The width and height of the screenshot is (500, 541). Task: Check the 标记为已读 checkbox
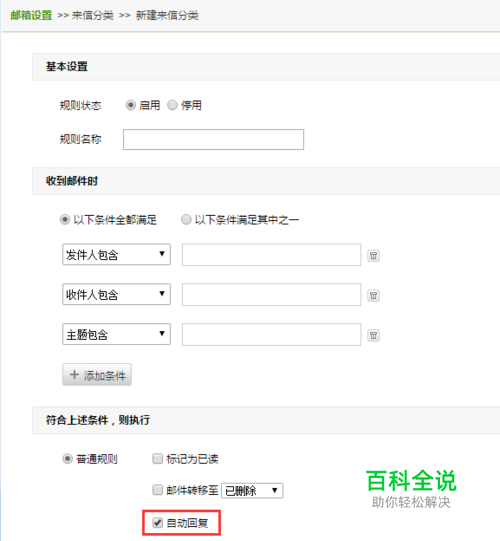[157, 459]
